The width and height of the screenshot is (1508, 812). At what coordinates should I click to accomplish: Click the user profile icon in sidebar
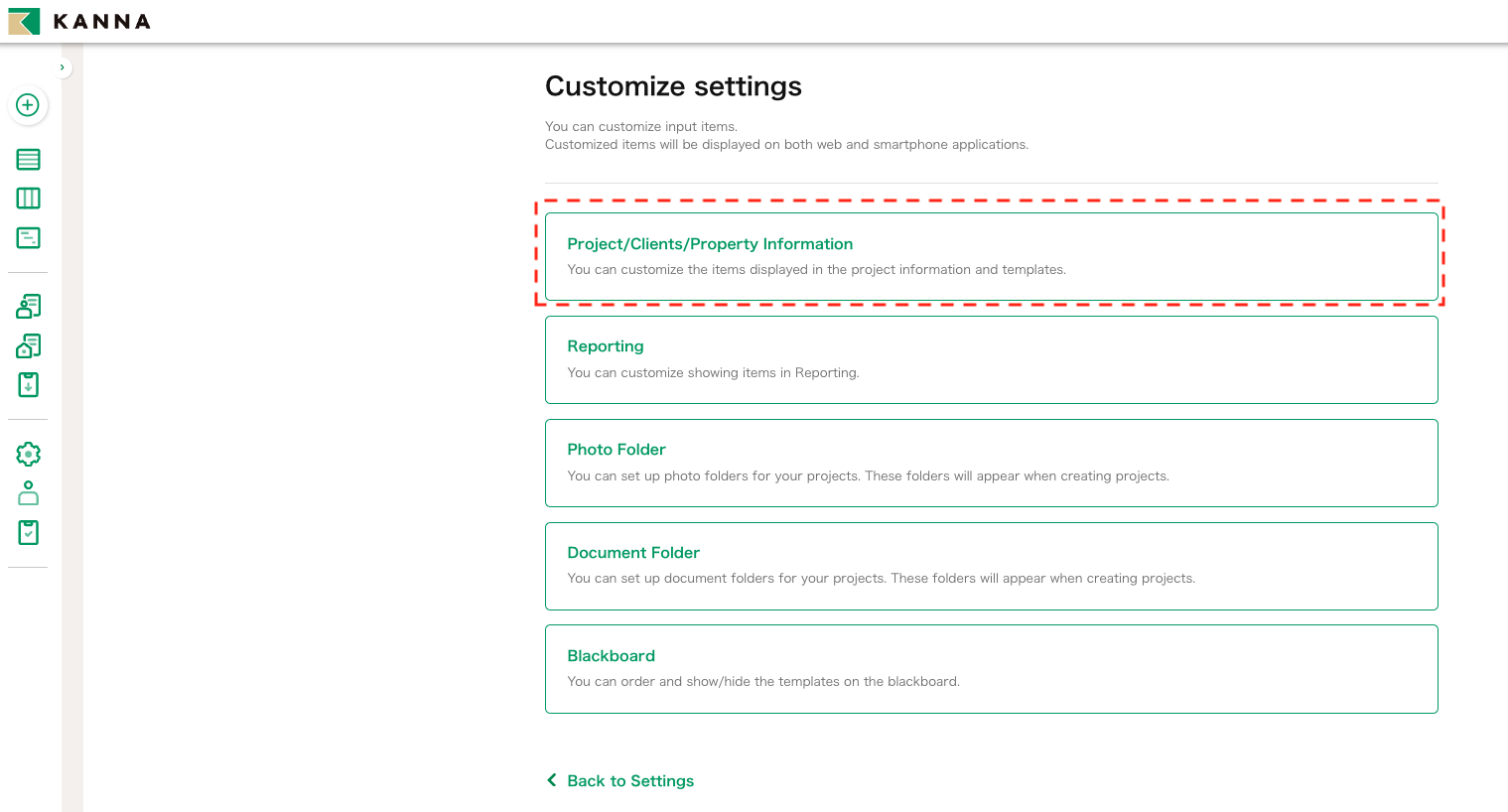click(29, 493)
